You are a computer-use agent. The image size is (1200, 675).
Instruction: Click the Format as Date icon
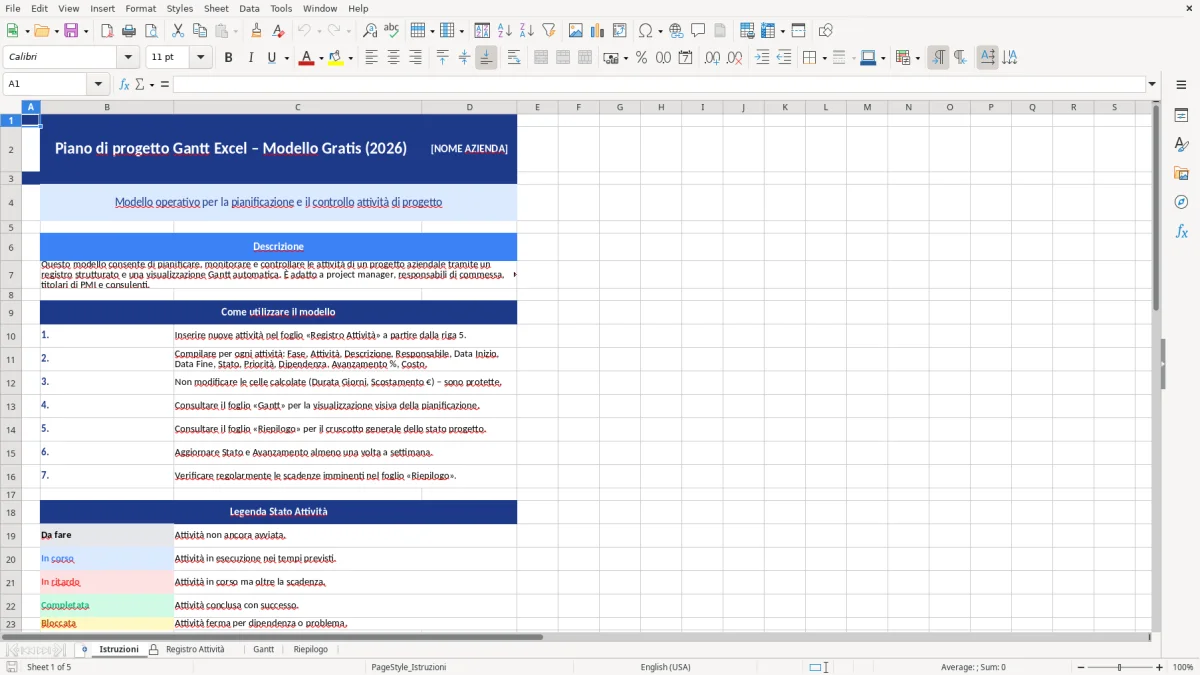tap(686, 58)
